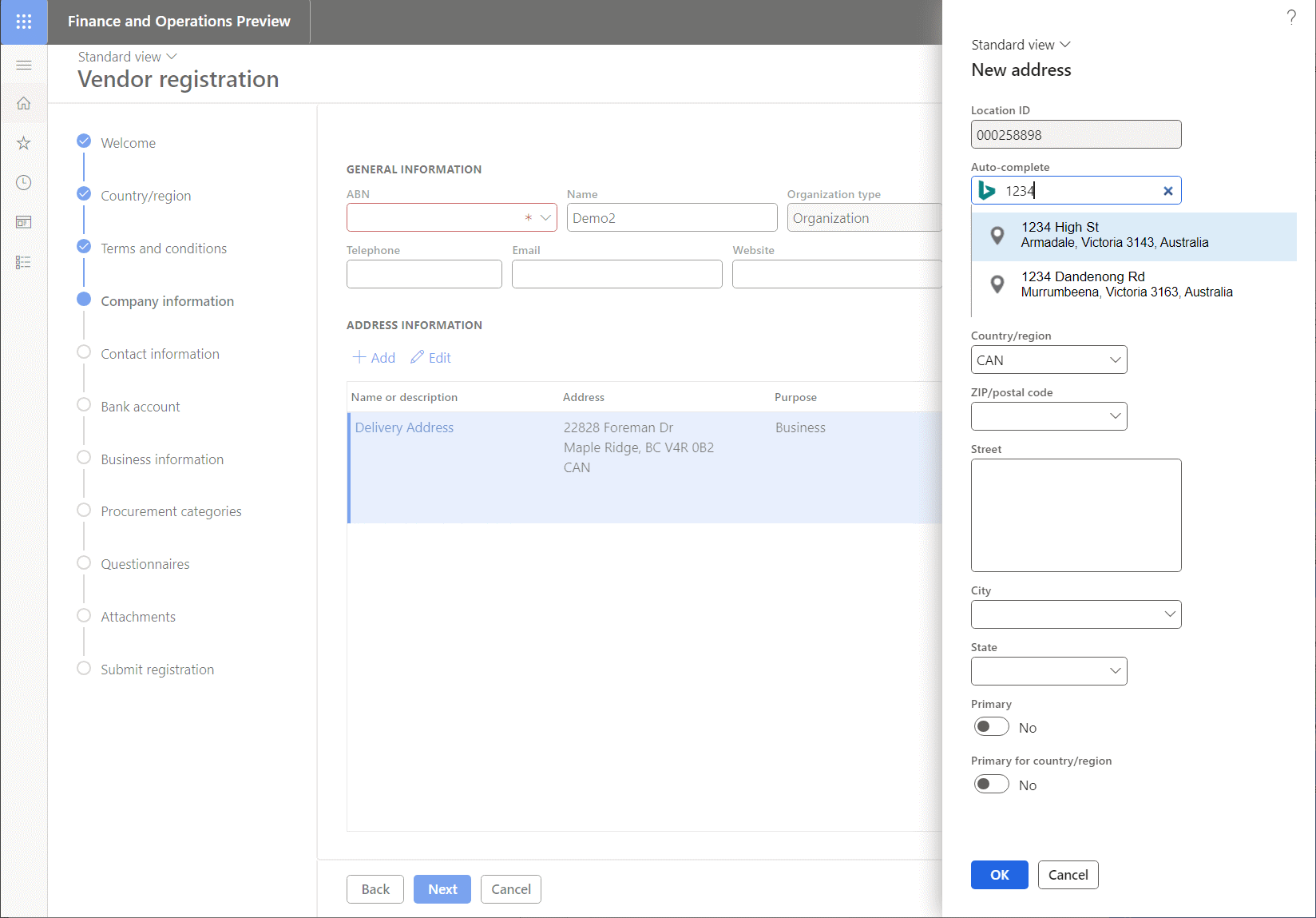Select Terms and conditions wizard step
Viewport: 1316px width, 918px height.
(164, 248)
